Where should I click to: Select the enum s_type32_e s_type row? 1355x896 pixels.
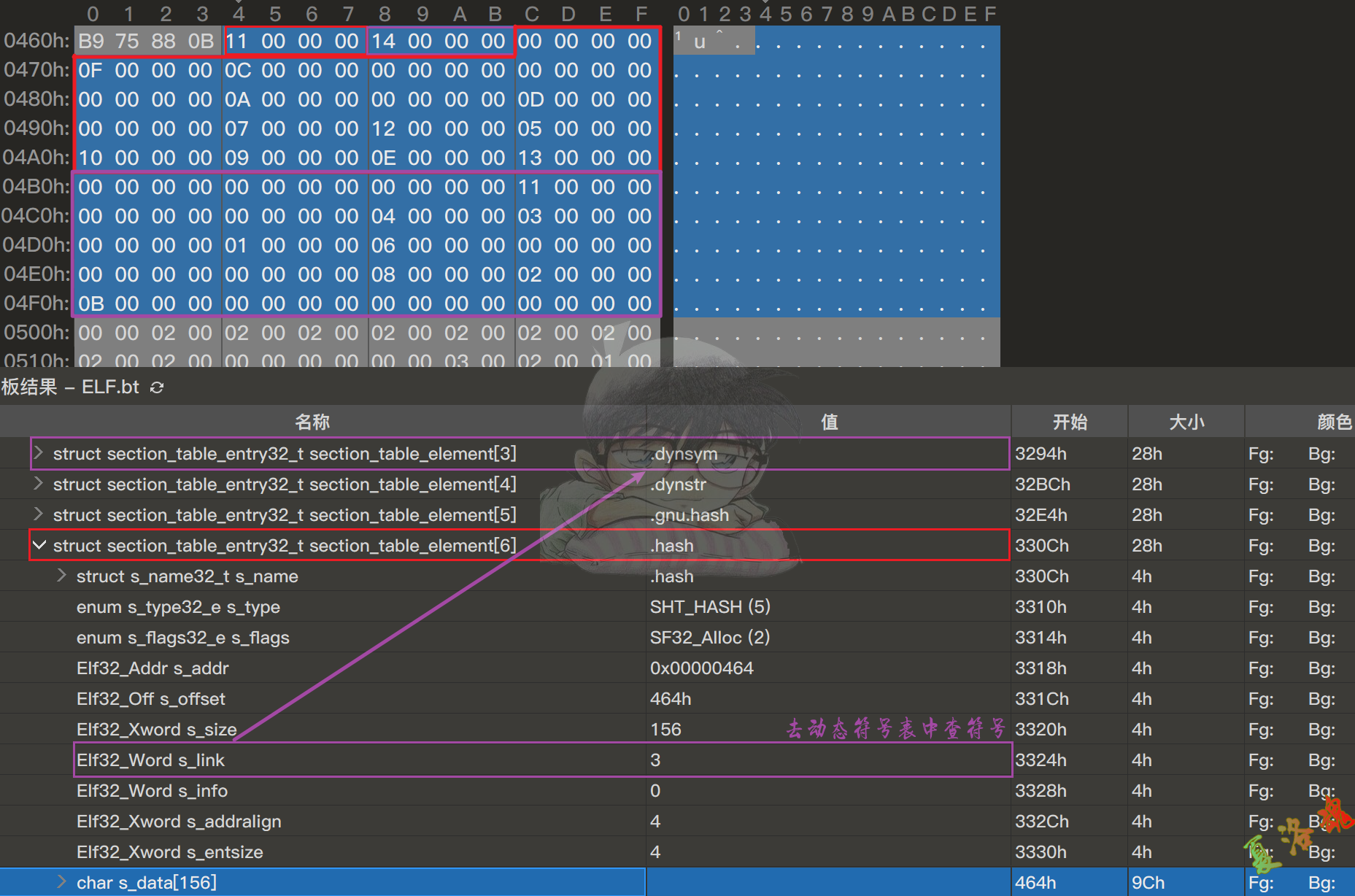click(178, 607)
